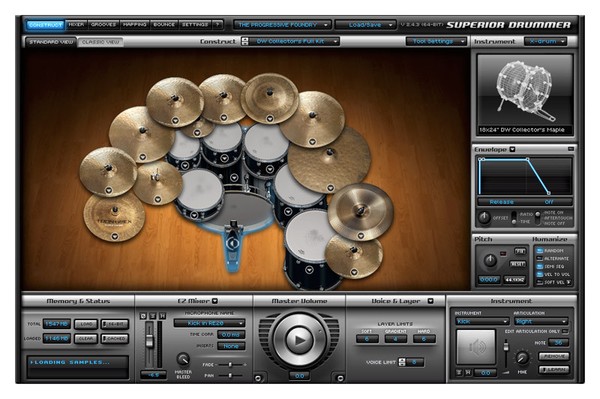Switch to the Construct tab

click(x=45, y=25)
